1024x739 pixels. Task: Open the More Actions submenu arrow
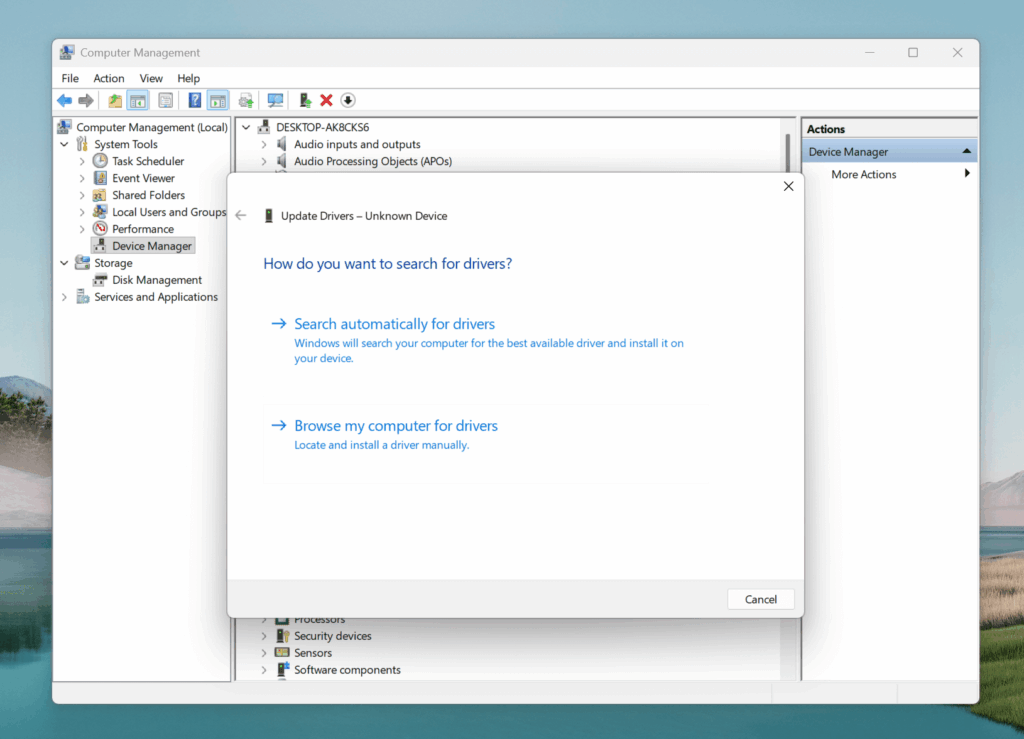pyautogui.click(x=967, y=174)
